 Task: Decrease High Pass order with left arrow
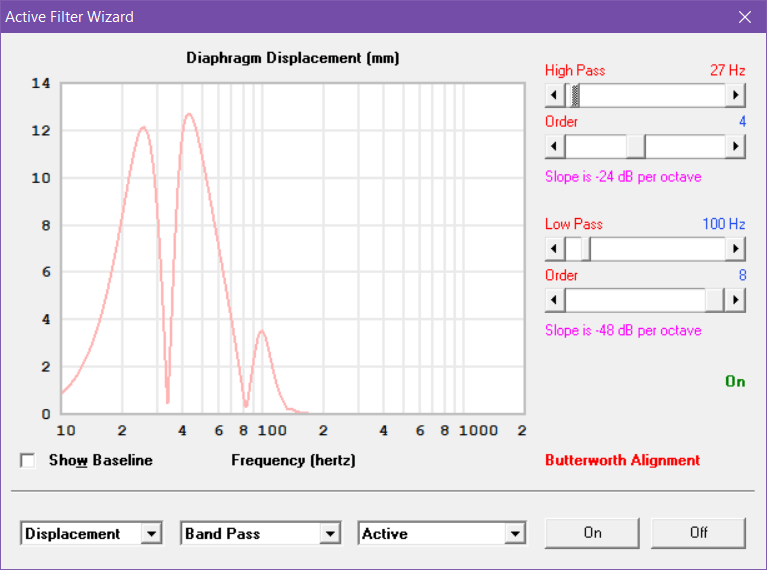[555, 146]
